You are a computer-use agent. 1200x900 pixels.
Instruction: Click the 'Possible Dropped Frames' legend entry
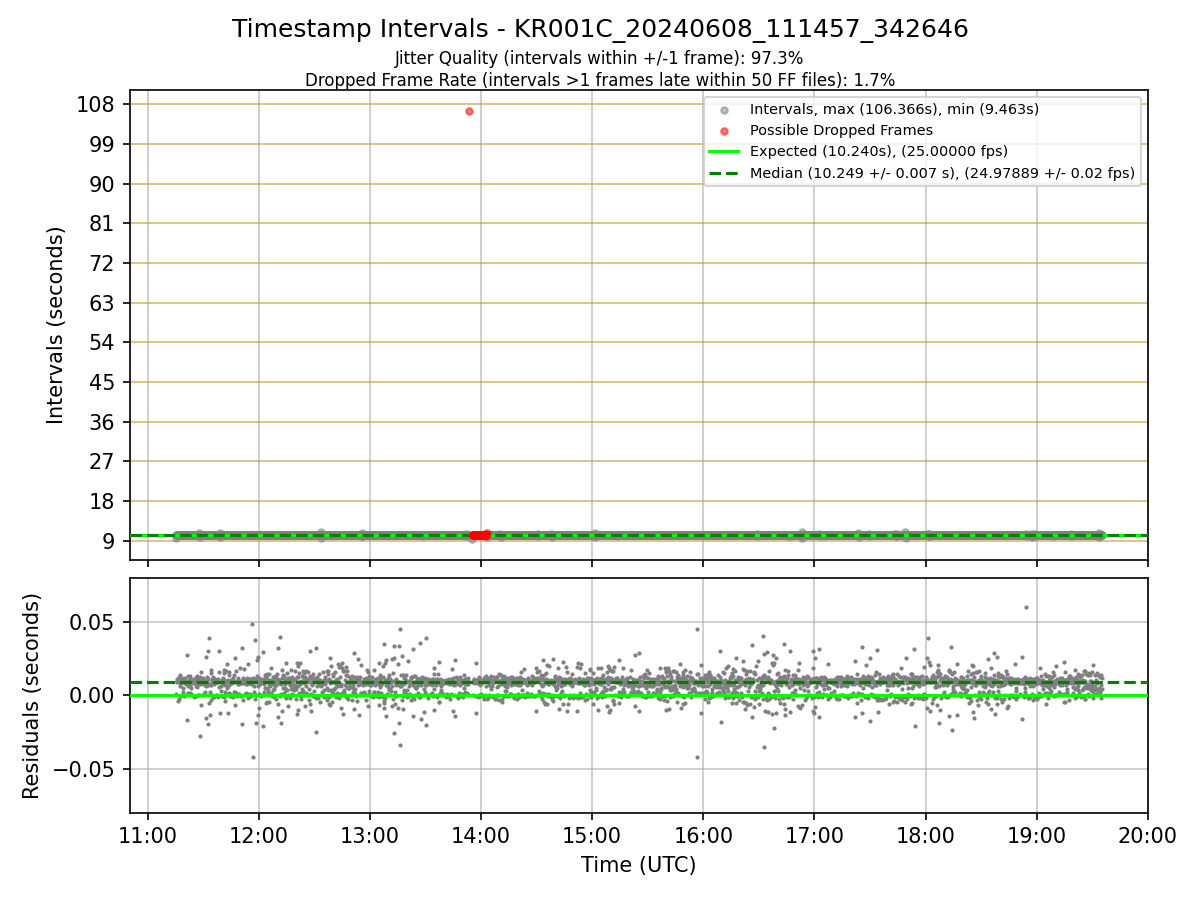[841, 130]
